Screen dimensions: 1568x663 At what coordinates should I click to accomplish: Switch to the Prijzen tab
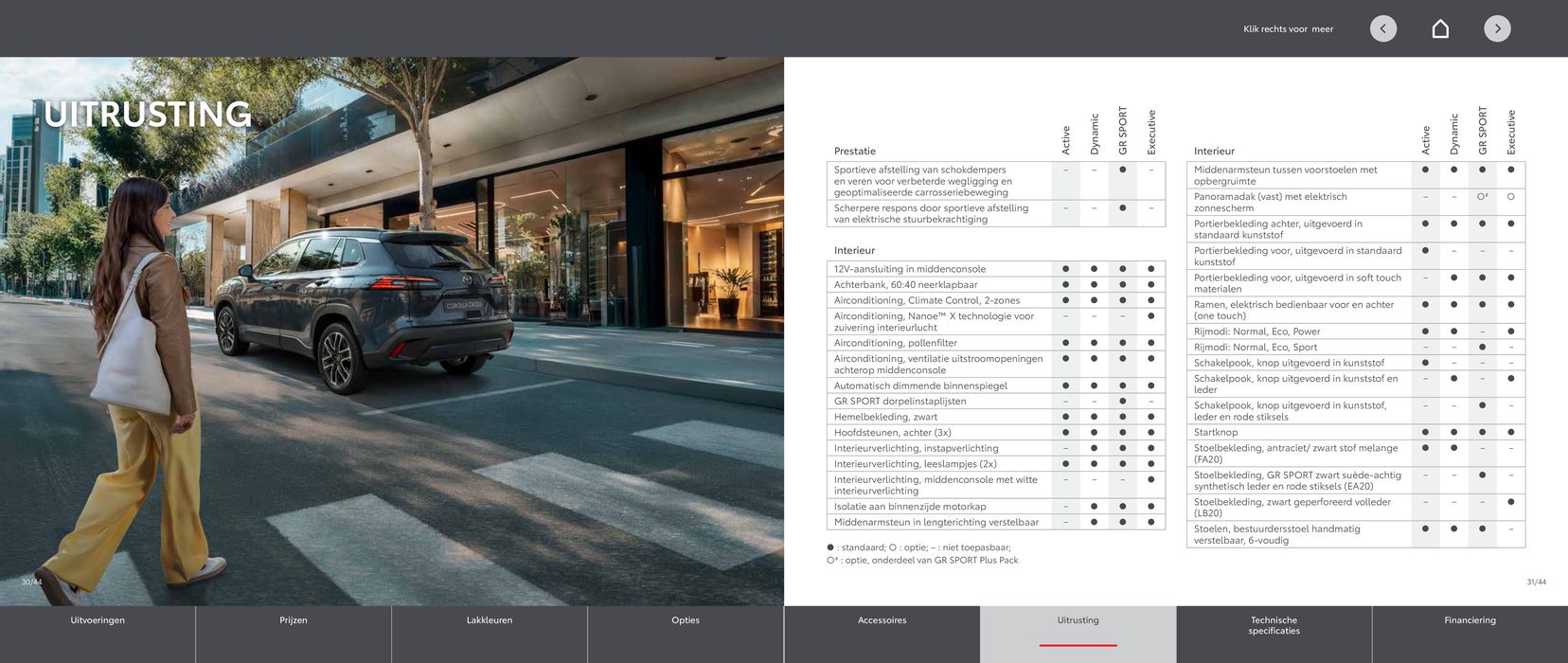click(294, 621)
